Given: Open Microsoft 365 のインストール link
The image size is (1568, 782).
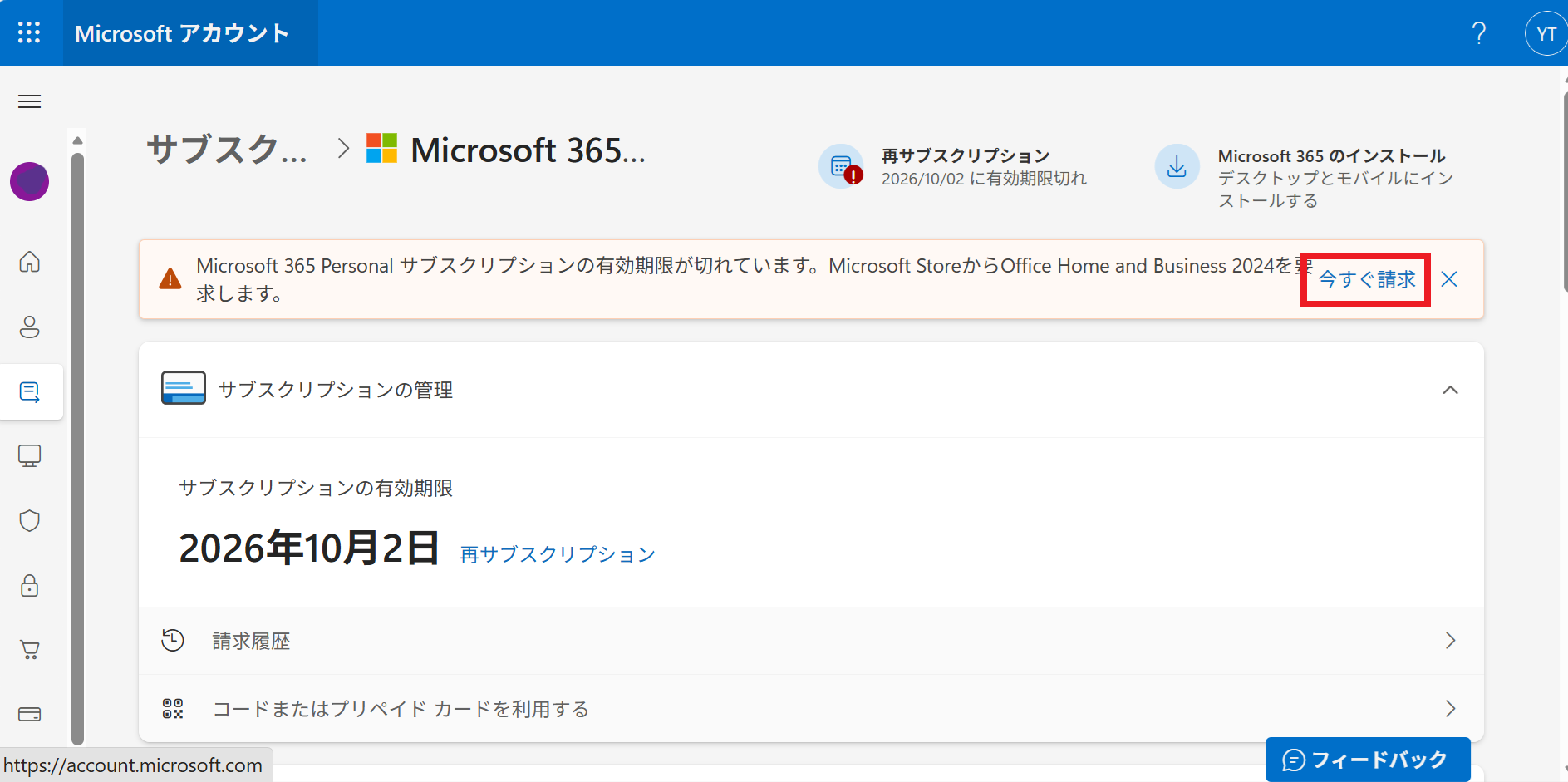Looking at the screenshot, I should coord(1332,155).
